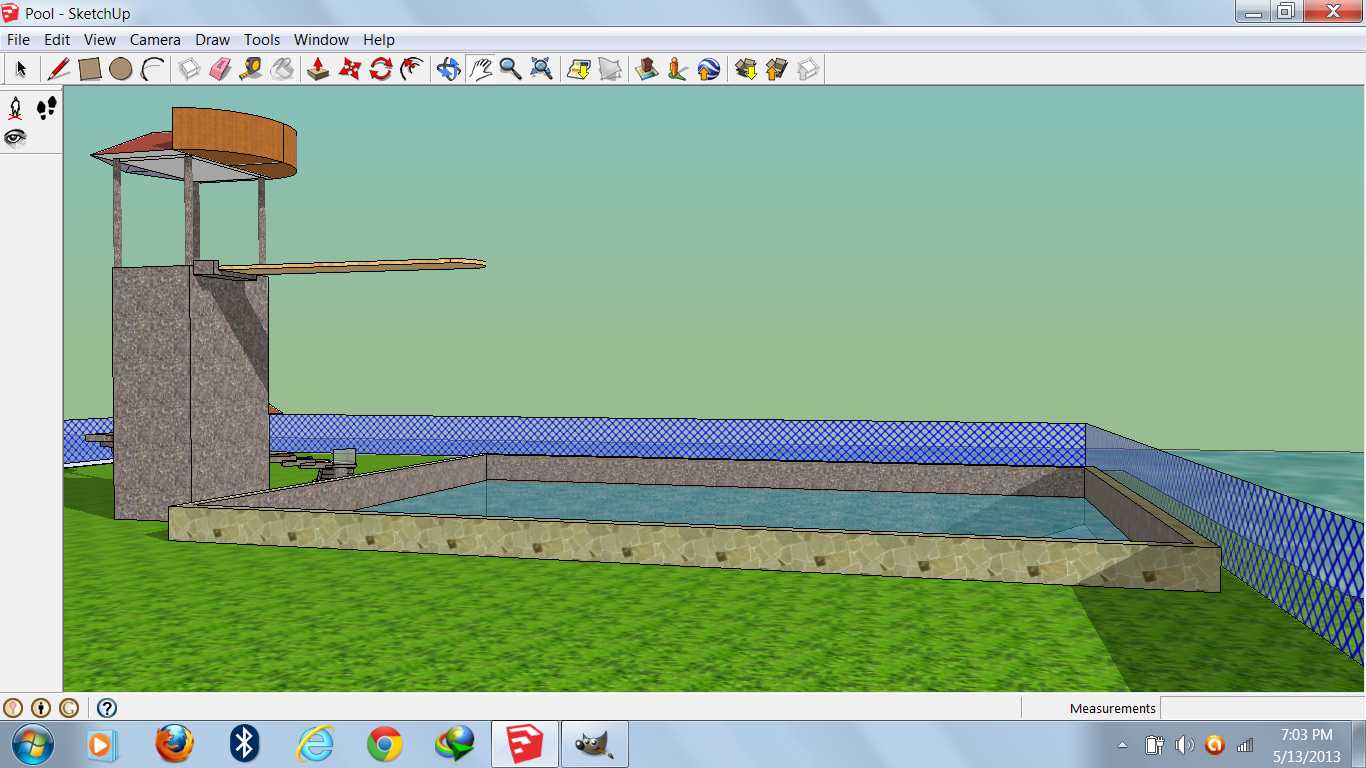This screenshot has height=768, width=1366.
Task: Click the Add New Building icon
Action: click(647, 69)
